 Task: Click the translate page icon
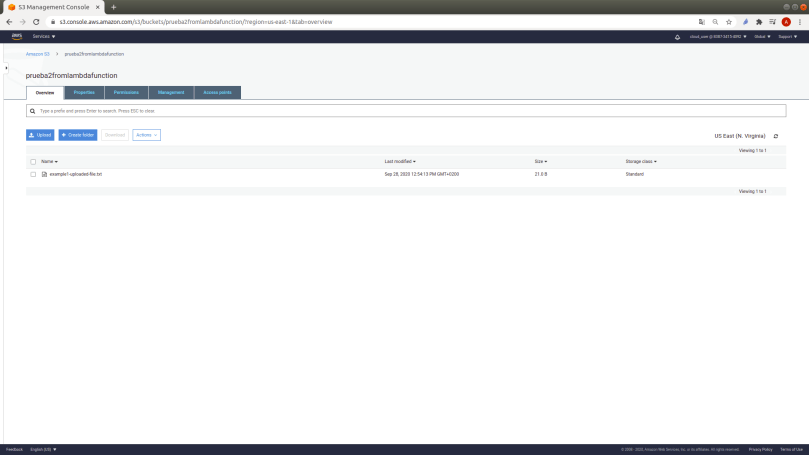point(701,21)
